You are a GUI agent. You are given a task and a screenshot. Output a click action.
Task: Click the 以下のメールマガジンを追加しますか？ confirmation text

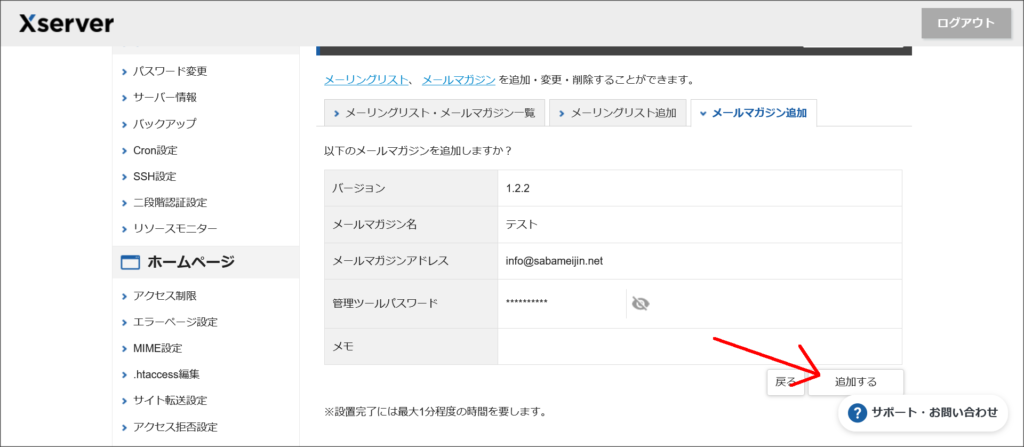[x=418, y=150]
